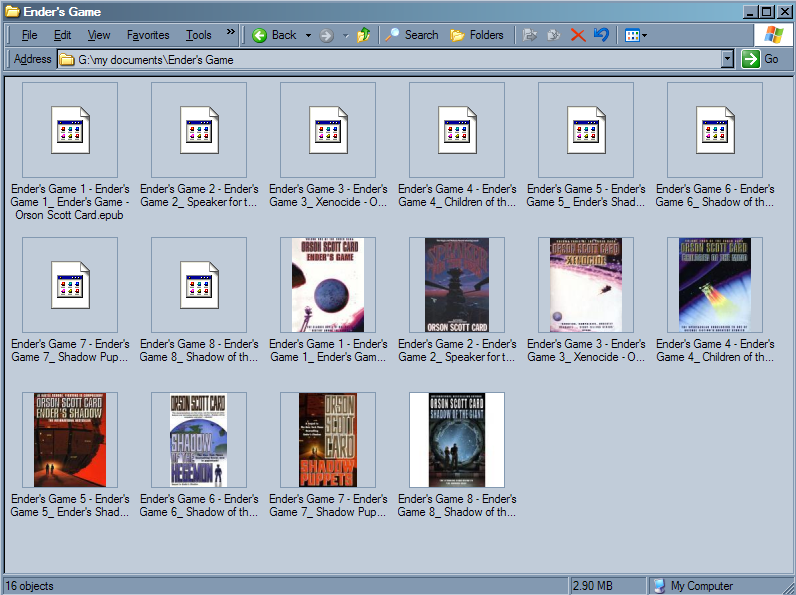796x595 pixels.
Task: Click the Go button label
Action: (771, 59)
